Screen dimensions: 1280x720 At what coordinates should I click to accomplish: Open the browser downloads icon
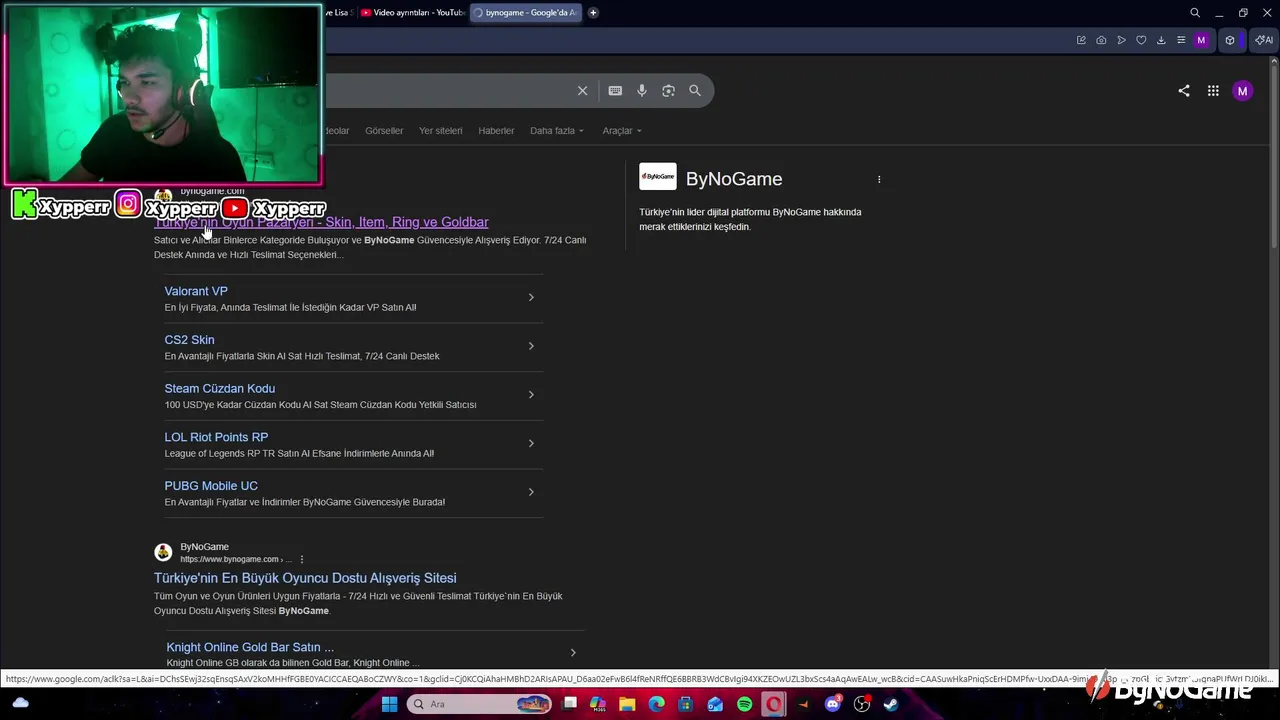pos(1161,40)
